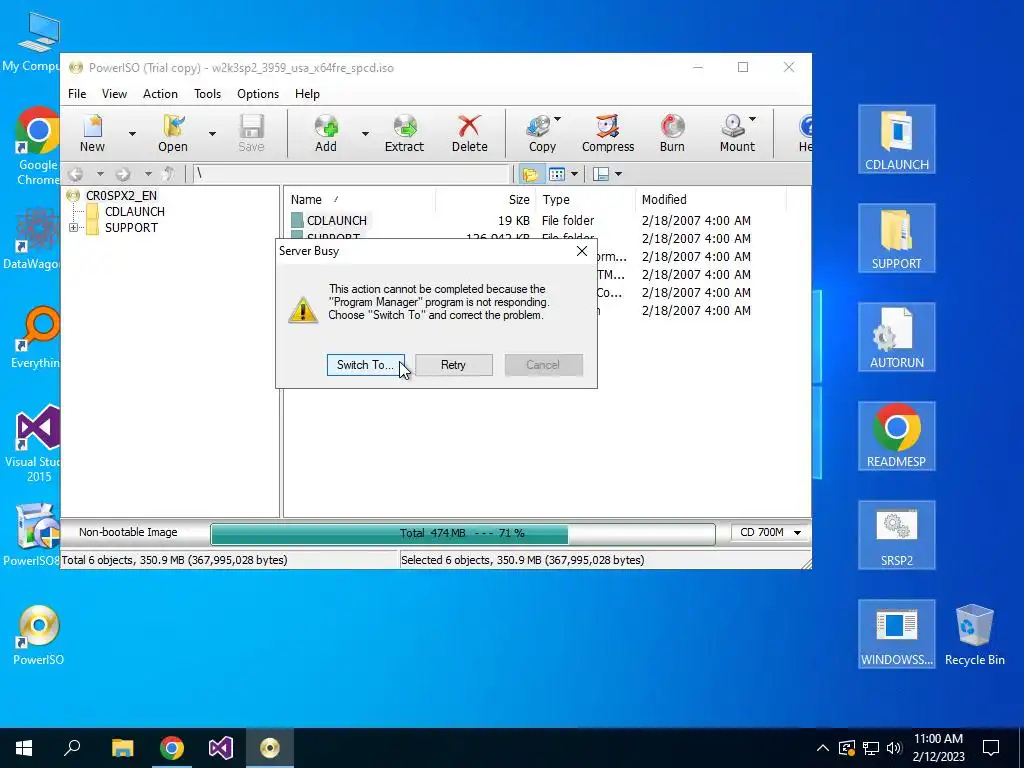Select SUPPORT folder in tree
Viewport: 1024px width, 768px height.
click(131, 228)
